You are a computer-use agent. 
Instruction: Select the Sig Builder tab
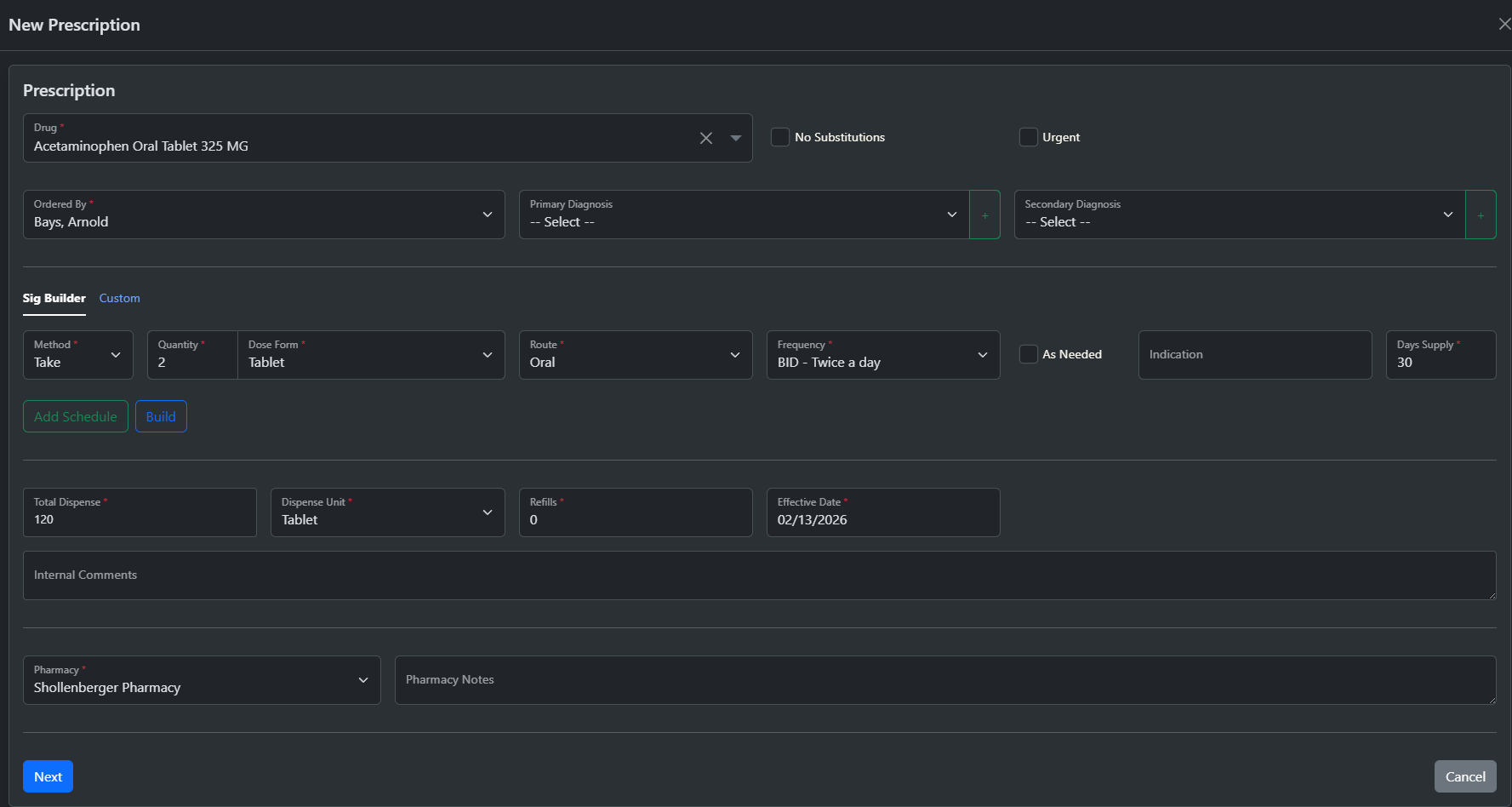[x=54, y=298]
